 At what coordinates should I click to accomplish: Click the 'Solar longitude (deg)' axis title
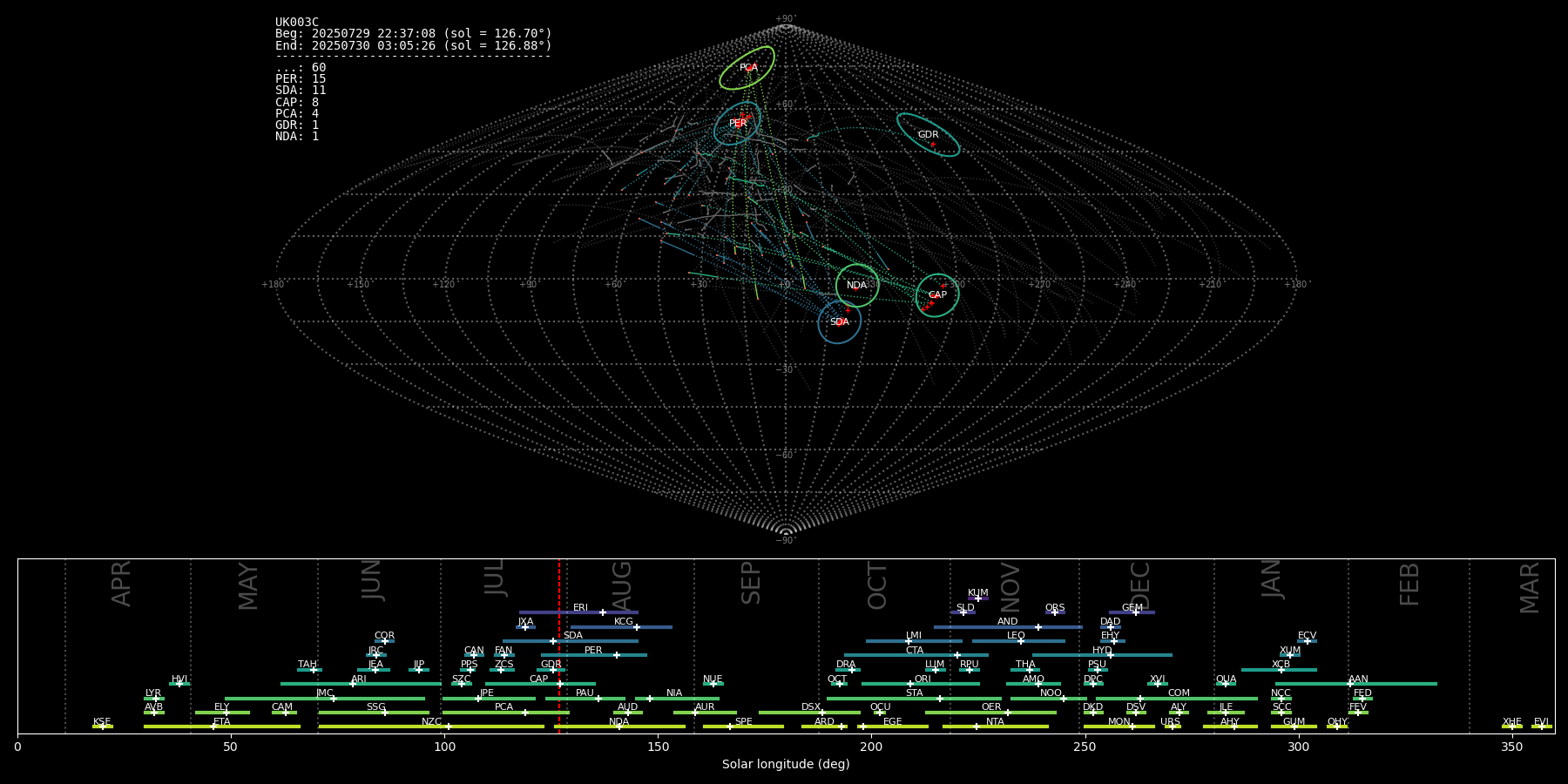pos(786,765)
